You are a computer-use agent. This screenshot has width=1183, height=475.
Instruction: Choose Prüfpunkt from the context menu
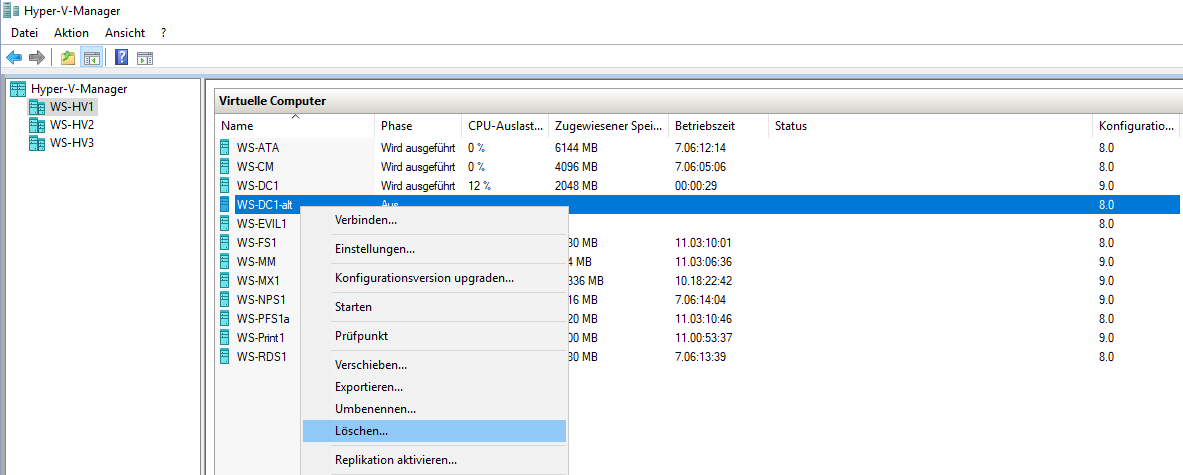[434, 336]
